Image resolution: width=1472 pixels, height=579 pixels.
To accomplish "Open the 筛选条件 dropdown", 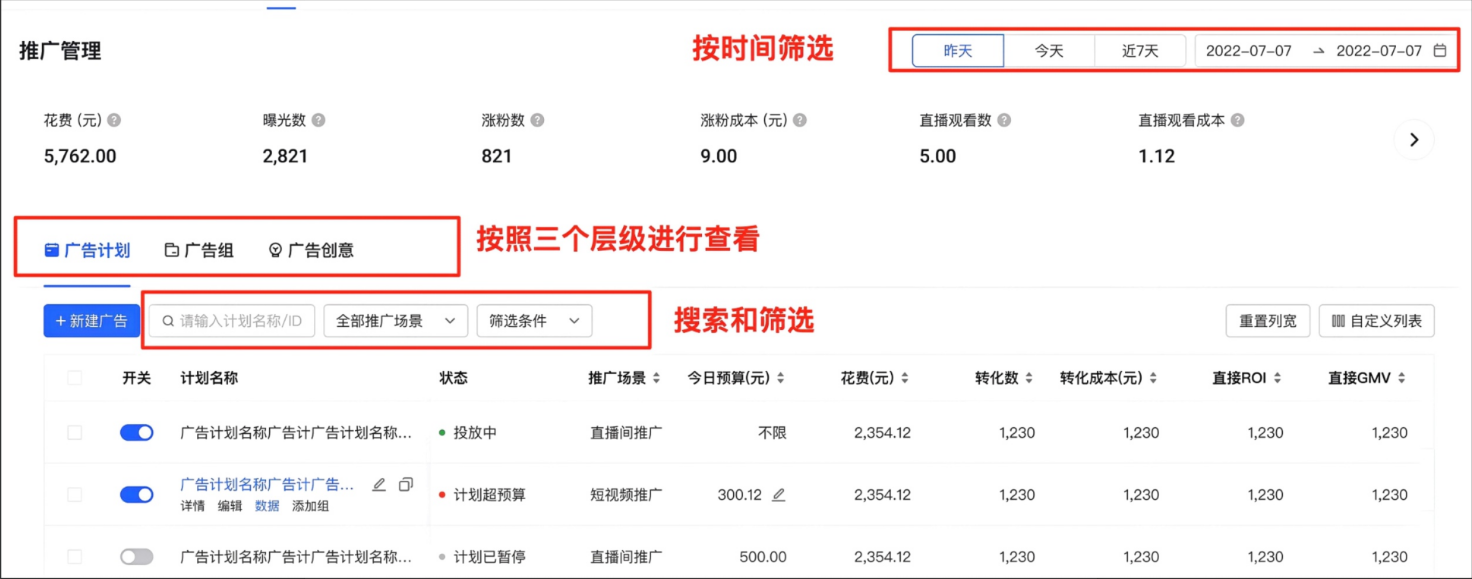I will (x=534, y=321).
